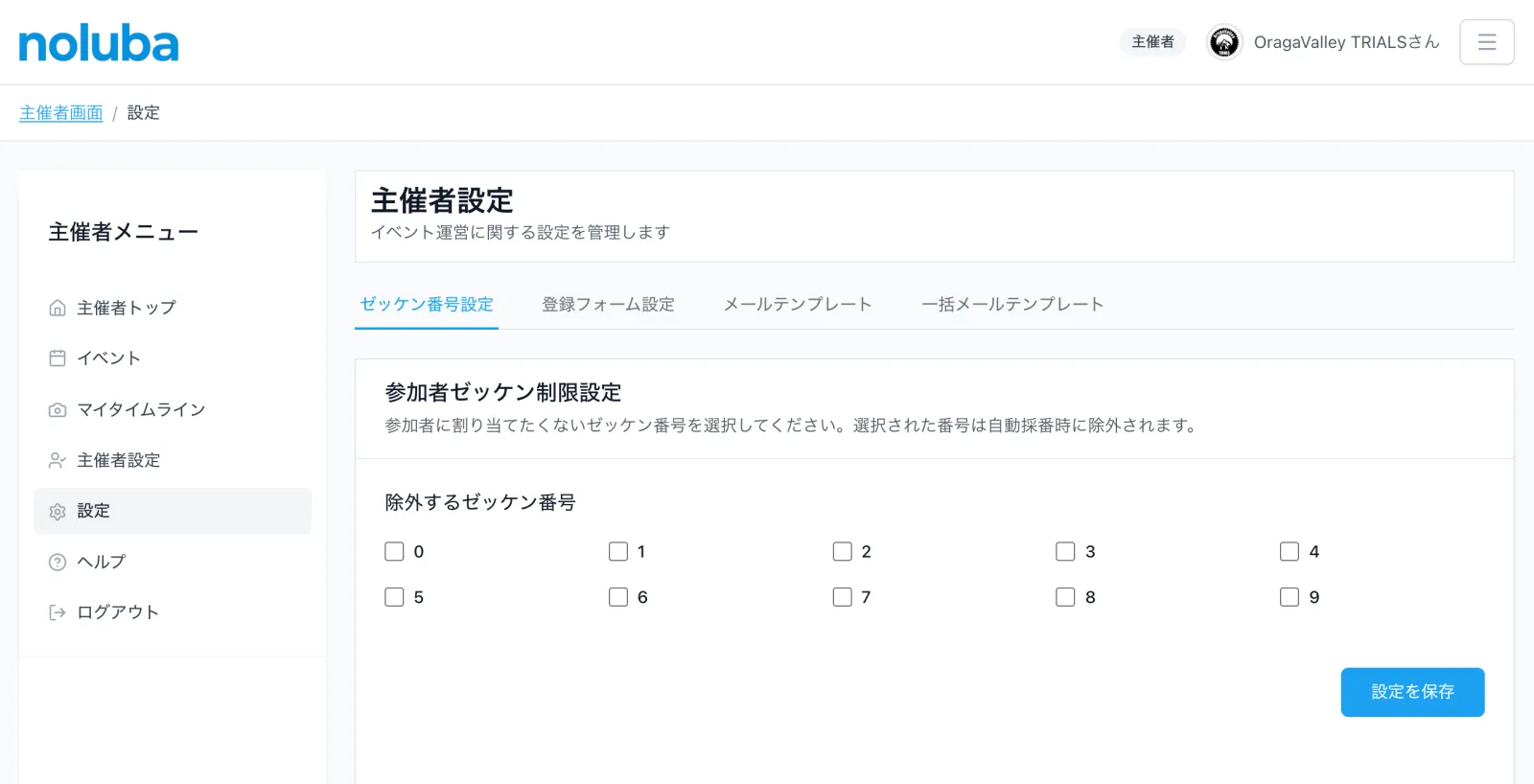Image resolution: width=1534 pixels, height=784 pixels.
Task: Click the noluba logo
Action: pyautogui.click(x=99, y=44)
